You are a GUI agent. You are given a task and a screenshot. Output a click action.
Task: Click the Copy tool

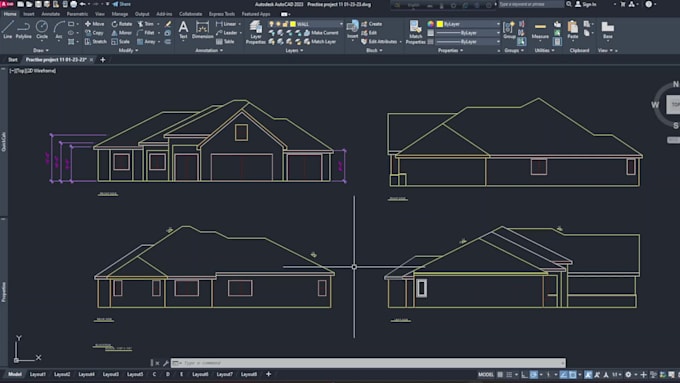[94, 33]
